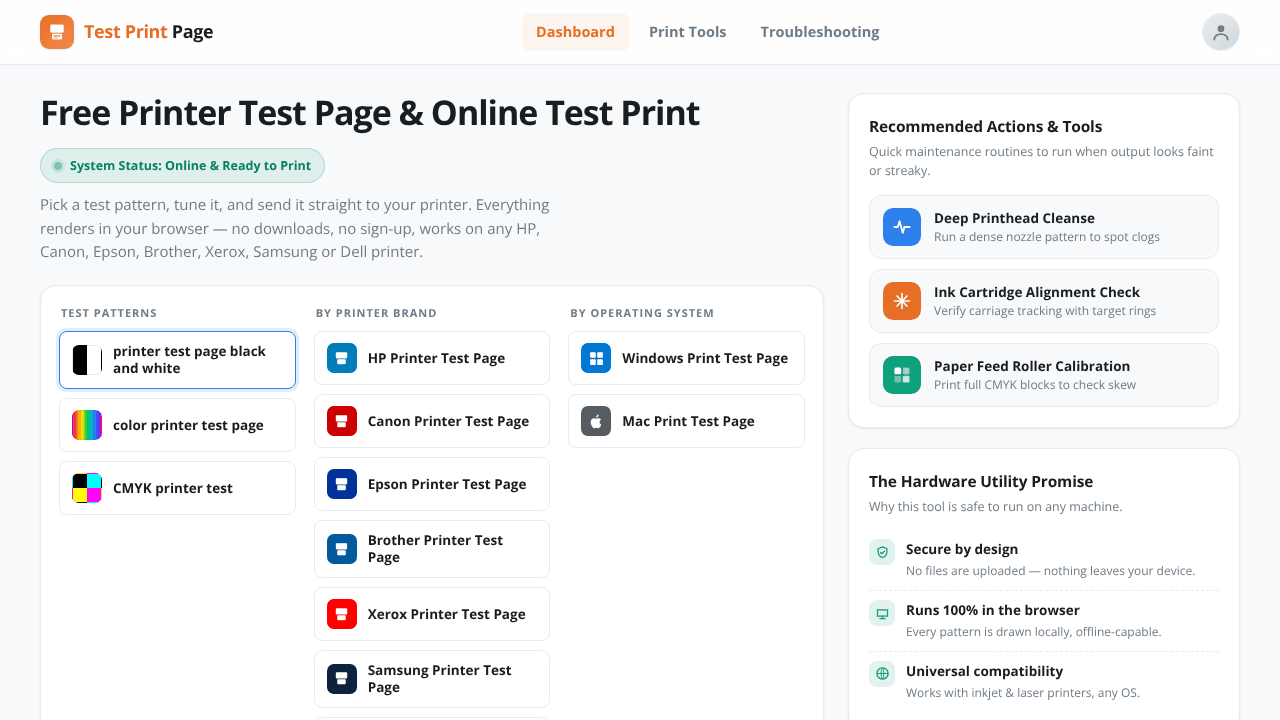
Task: Choose color printer test page
Action: [177, 425]
